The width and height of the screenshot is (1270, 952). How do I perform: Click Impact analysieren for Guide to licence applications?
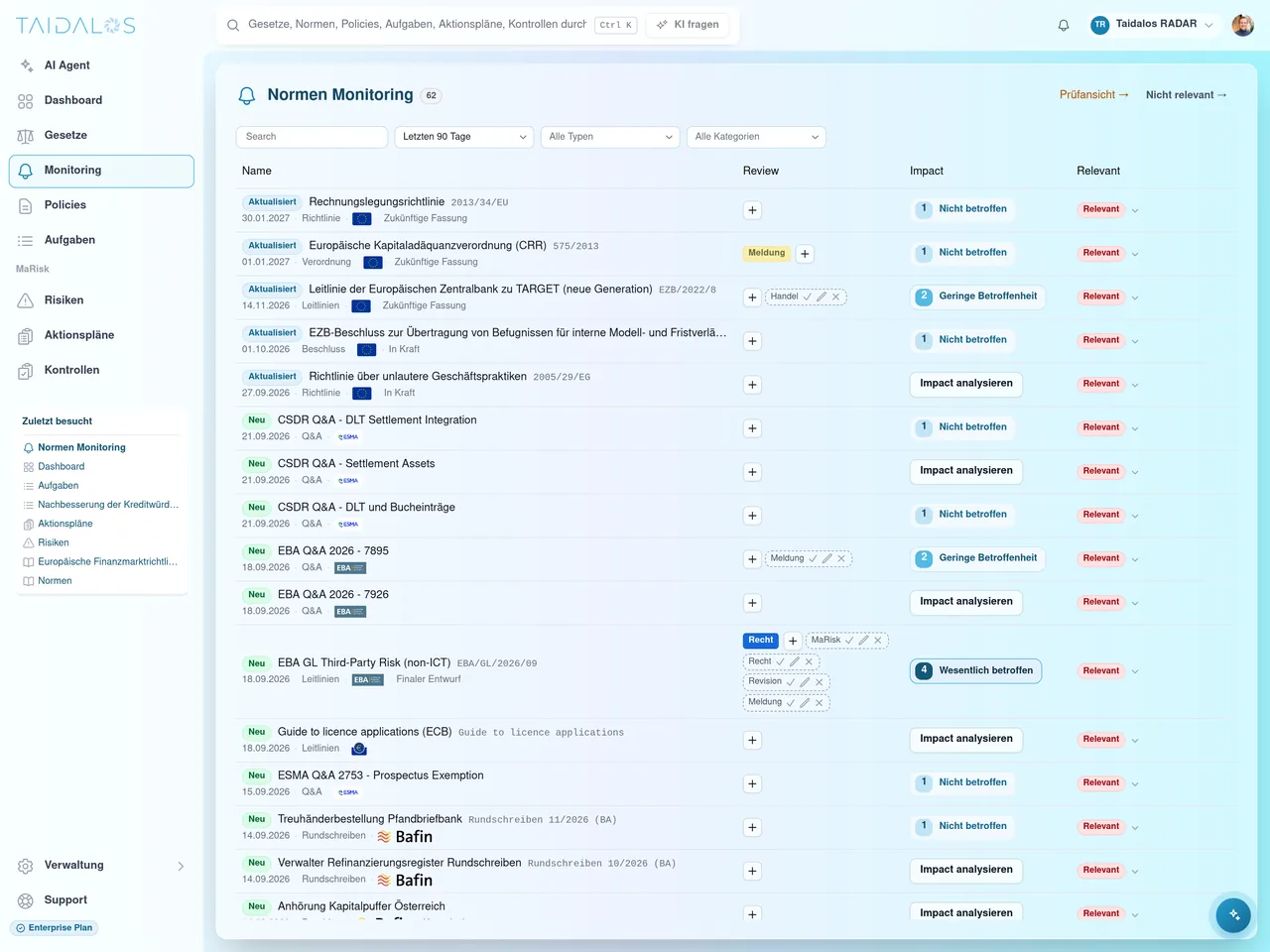click(966, 739)
